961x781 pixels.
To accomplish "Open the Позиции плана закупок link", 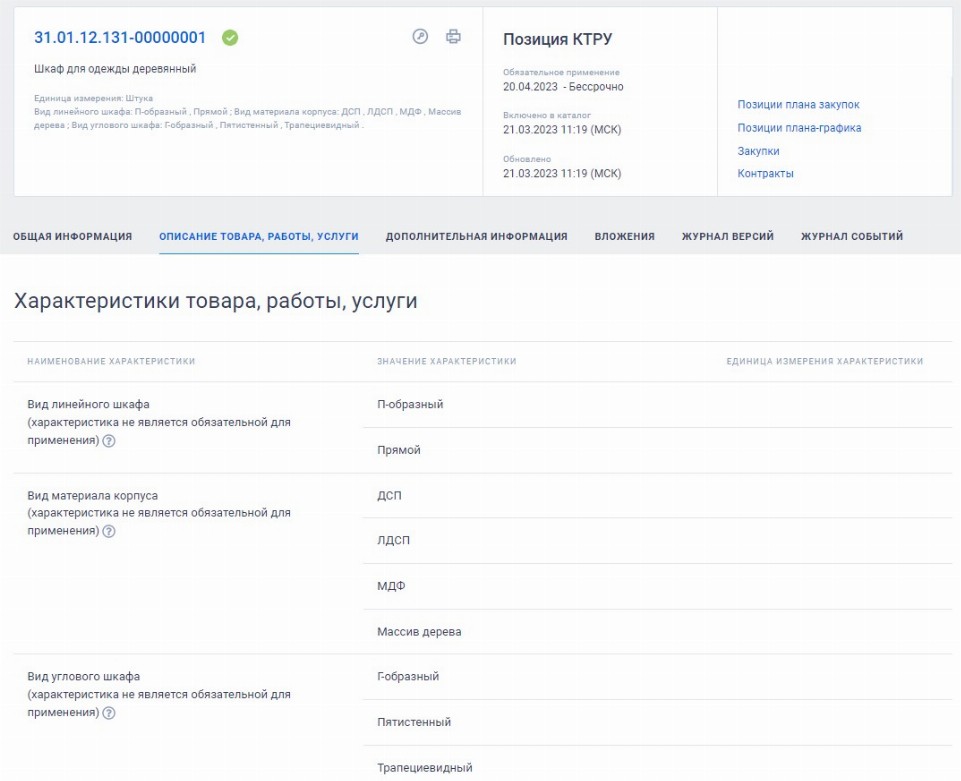I will (798, 105).
